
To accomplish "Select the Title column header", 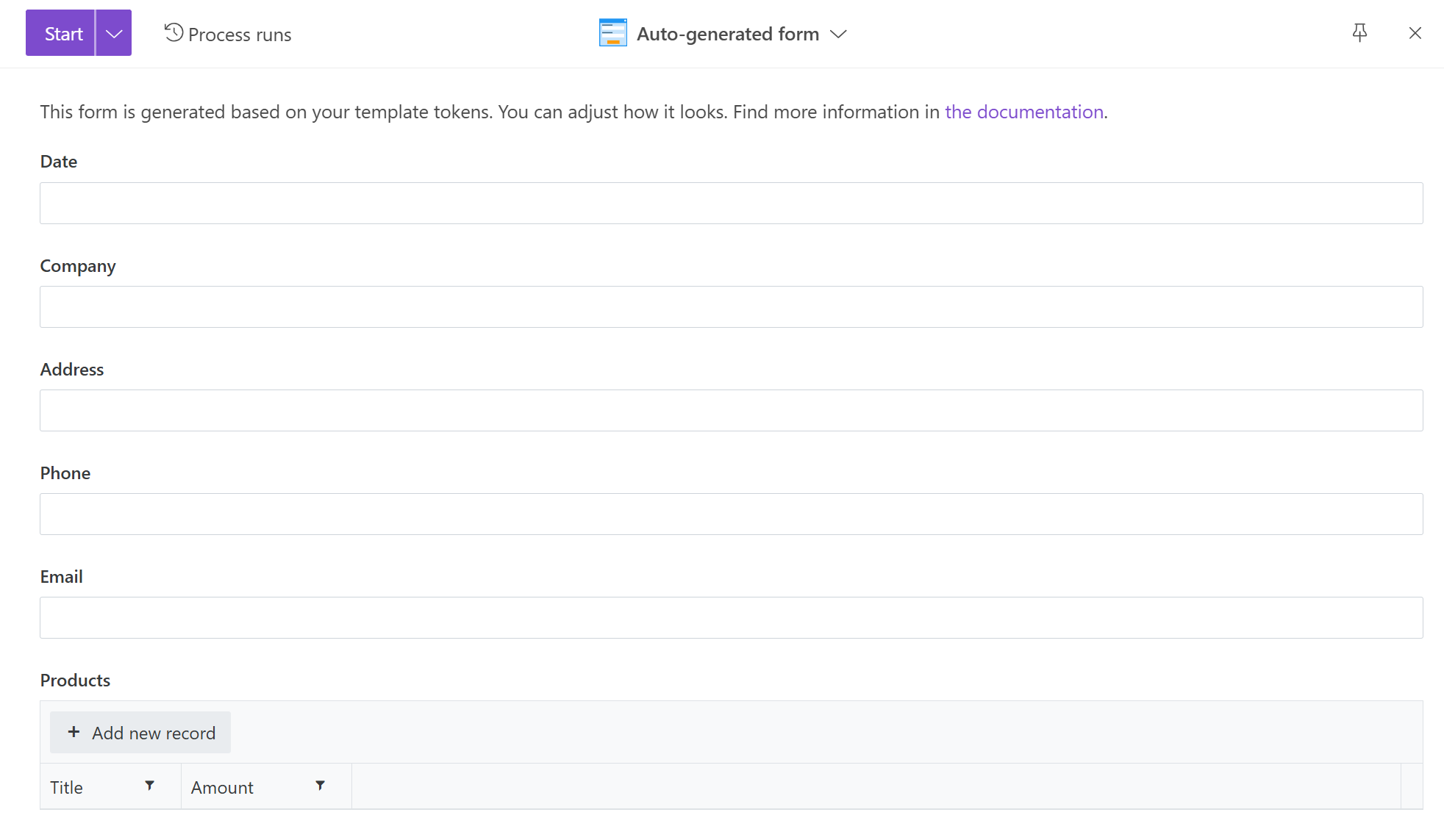I will [x=66, y=786].
